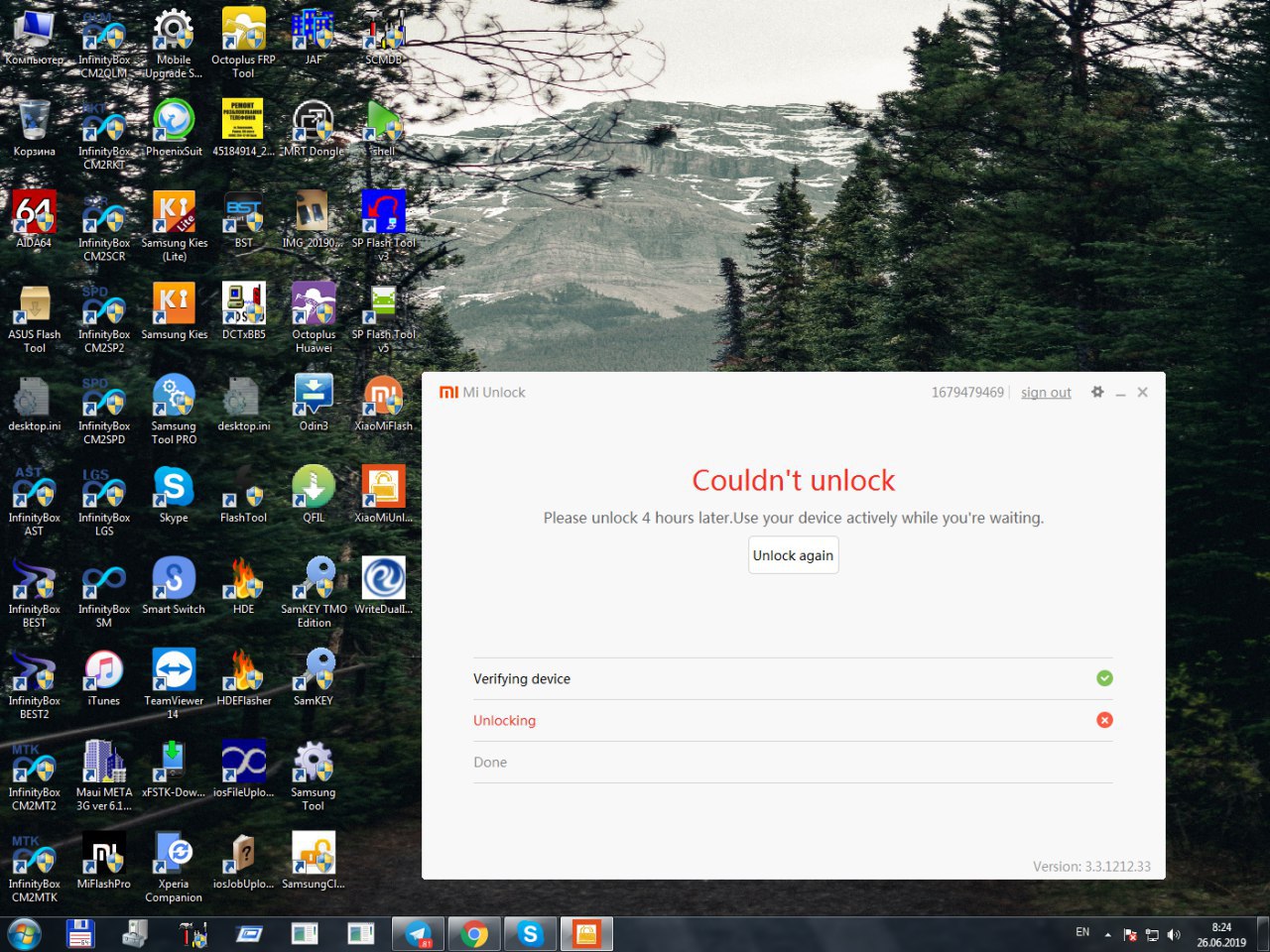Open the InfinityBox CM2MTK shortcut
This screenshot has height=952, width=1270.
click(34, 867)
